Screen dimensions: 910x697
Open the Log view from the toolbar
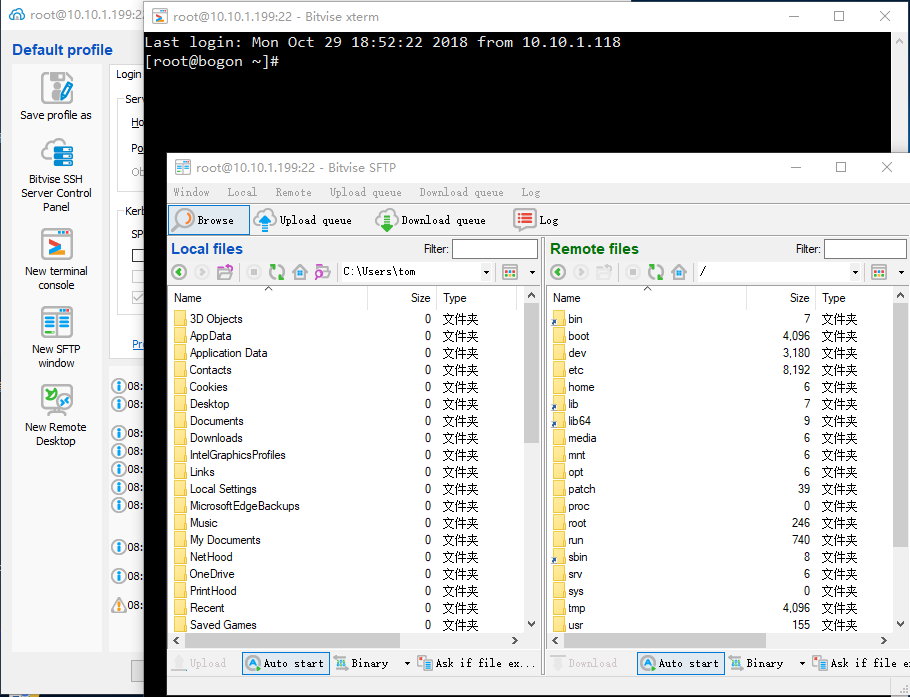click(x=536, y=220)
